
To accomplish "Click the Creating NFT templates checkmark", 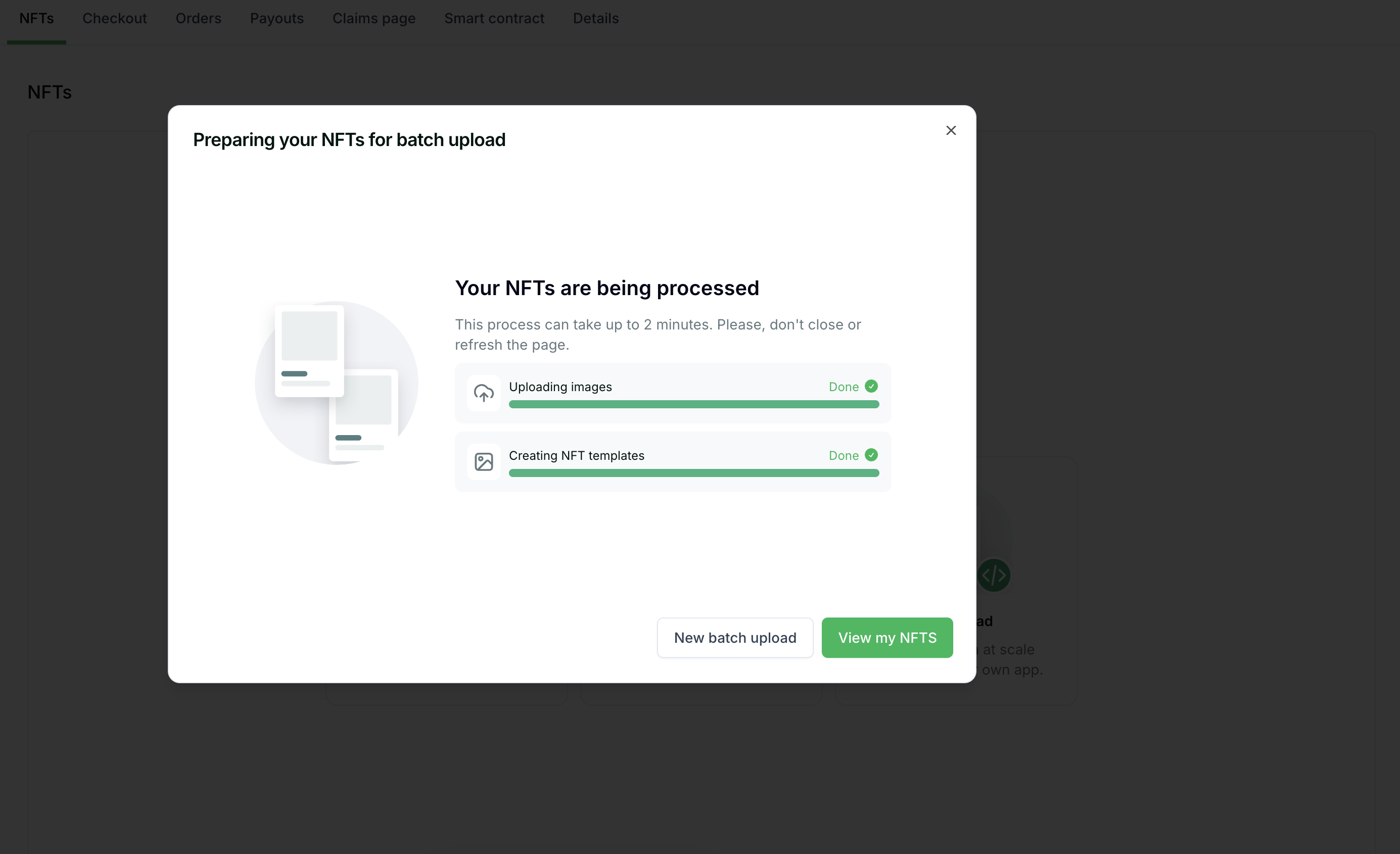I will (x=871, y=455).
